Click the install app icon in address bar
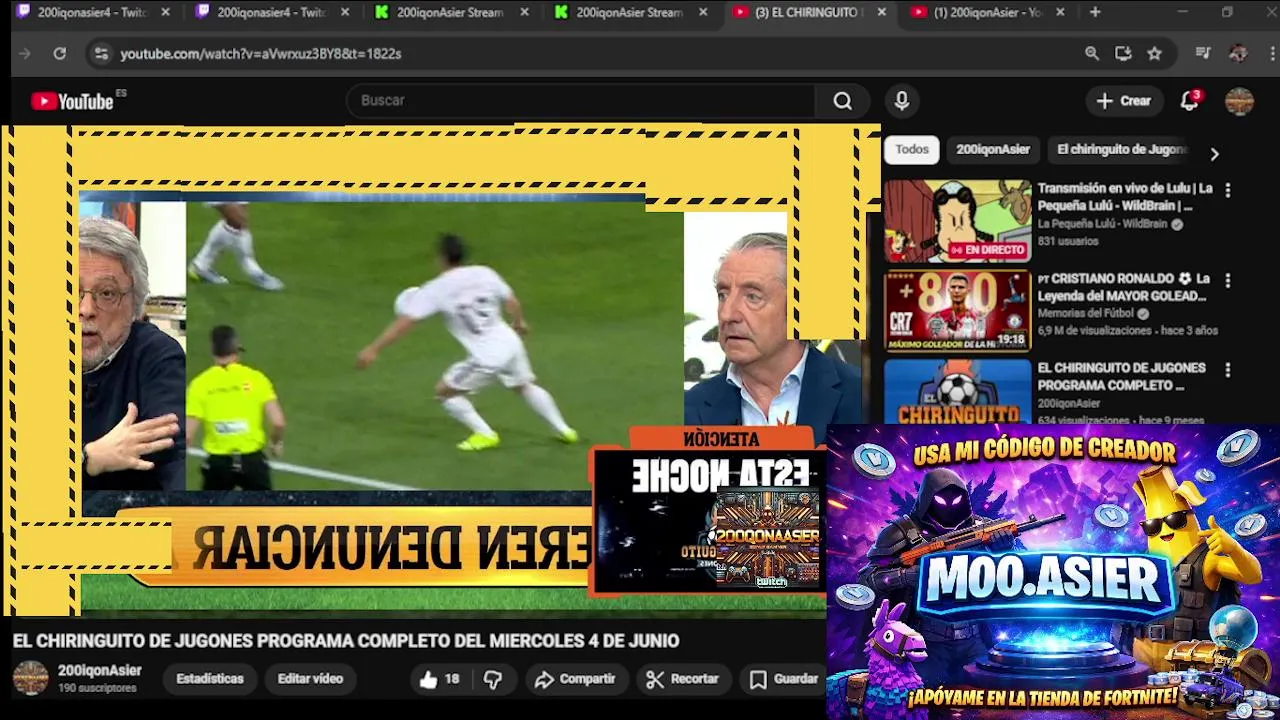 (1123, 54)
